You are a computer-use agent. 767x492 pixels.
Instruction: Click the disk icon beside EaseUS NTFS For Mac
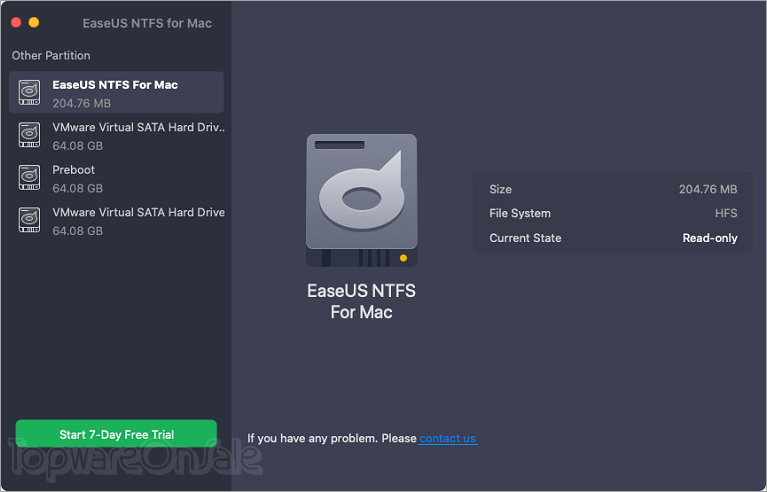(29, 92)
